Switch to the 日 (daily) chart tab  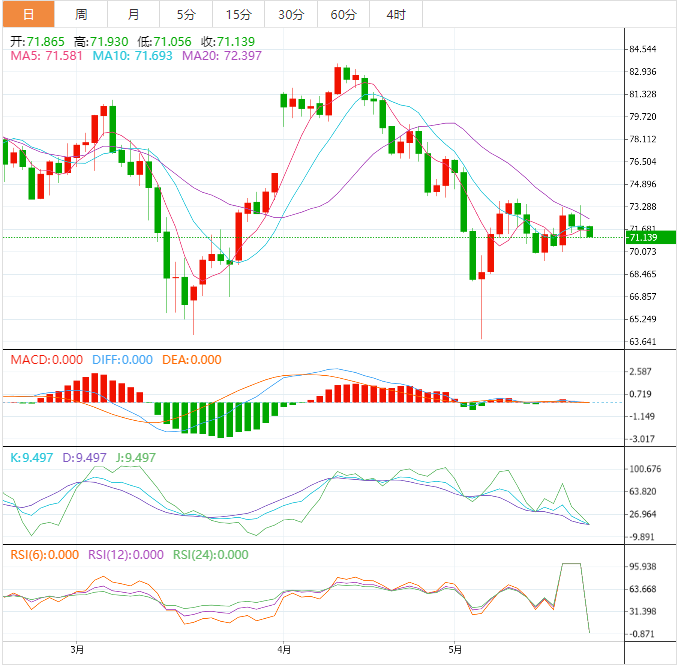(27, 14)
